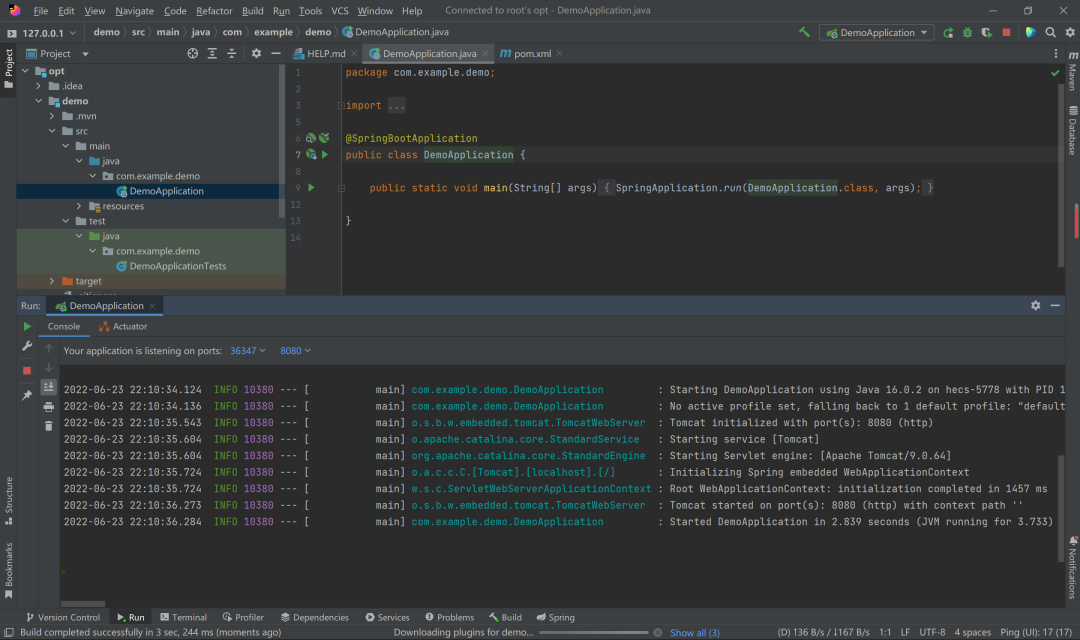Screen dimensions: 1080x640
Task: Open the Navigate menu
Action: tap(134, 11)
